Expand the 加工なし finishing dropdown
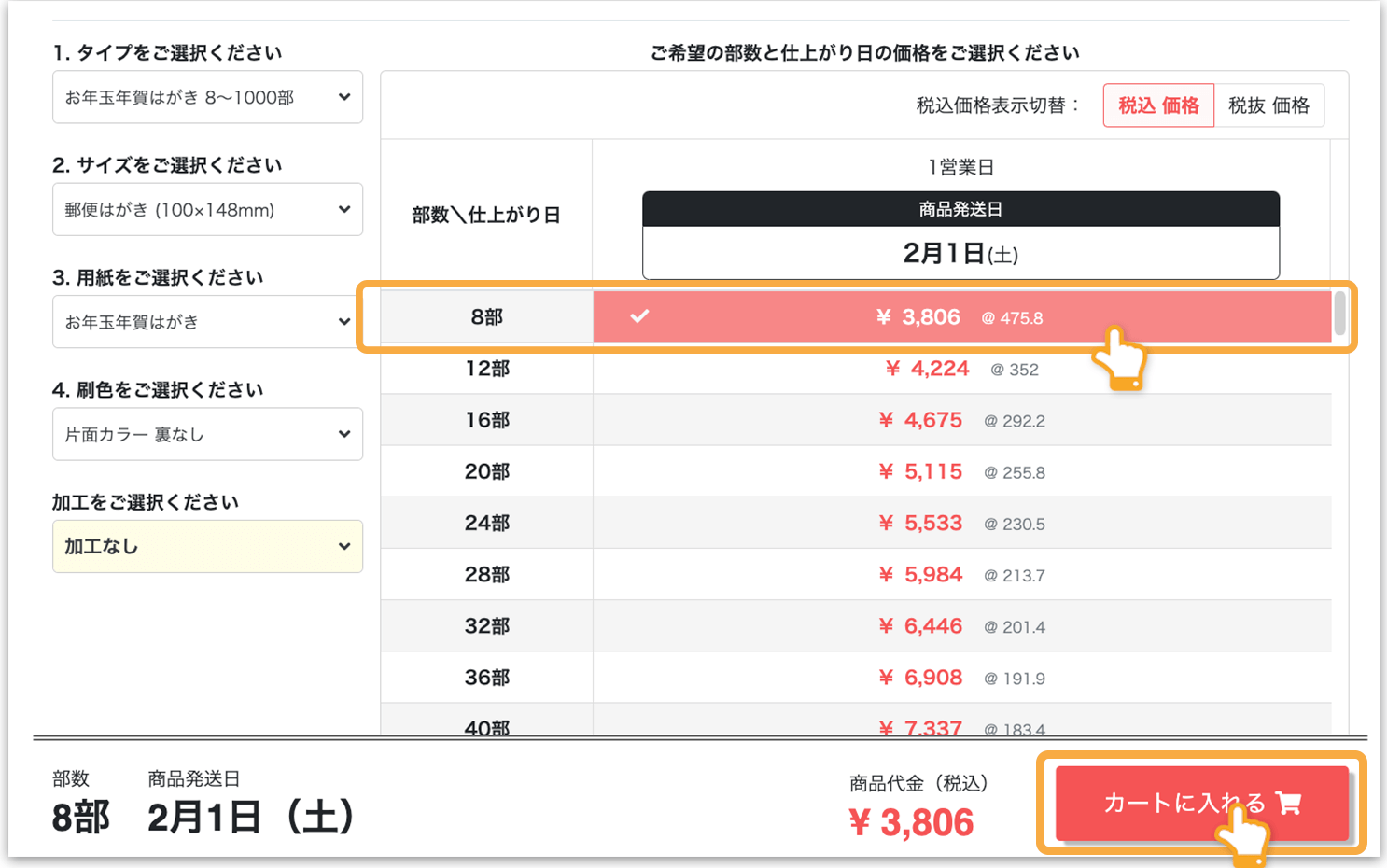 [x=207, y=547]
